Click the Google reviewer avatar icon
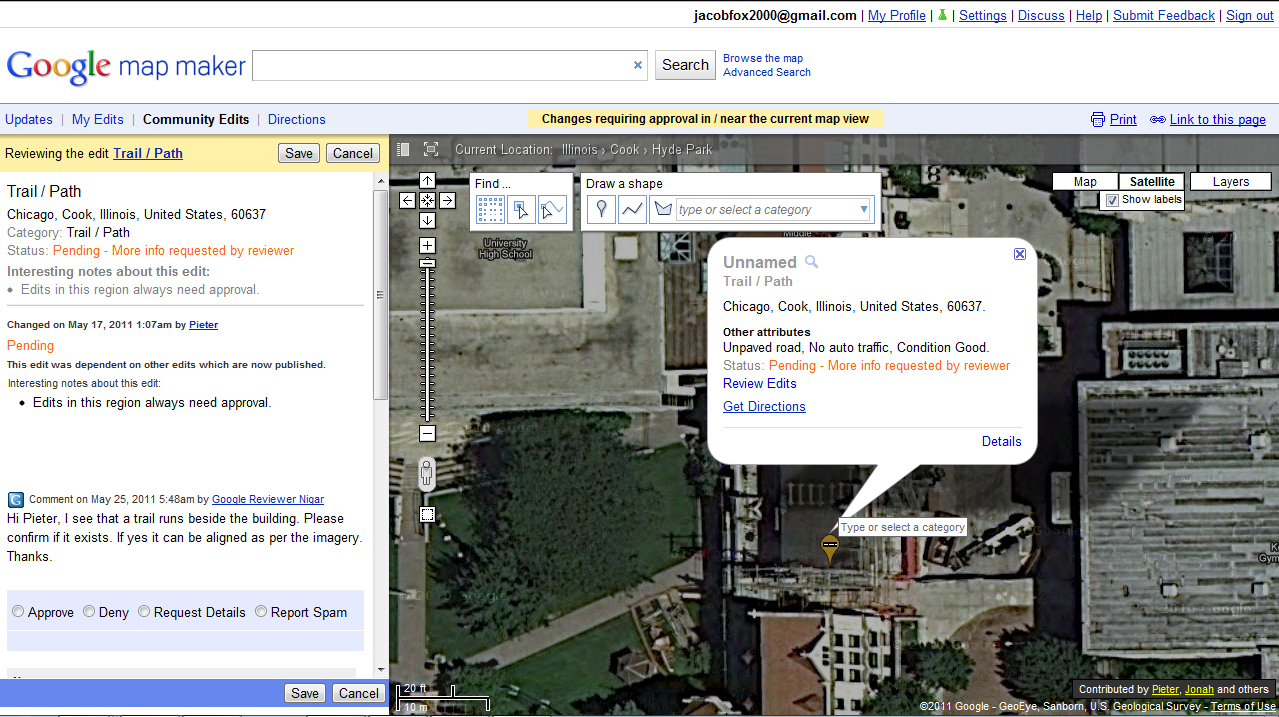The width and height of the screenshot is (1279, 717). [x=16, y=500]
